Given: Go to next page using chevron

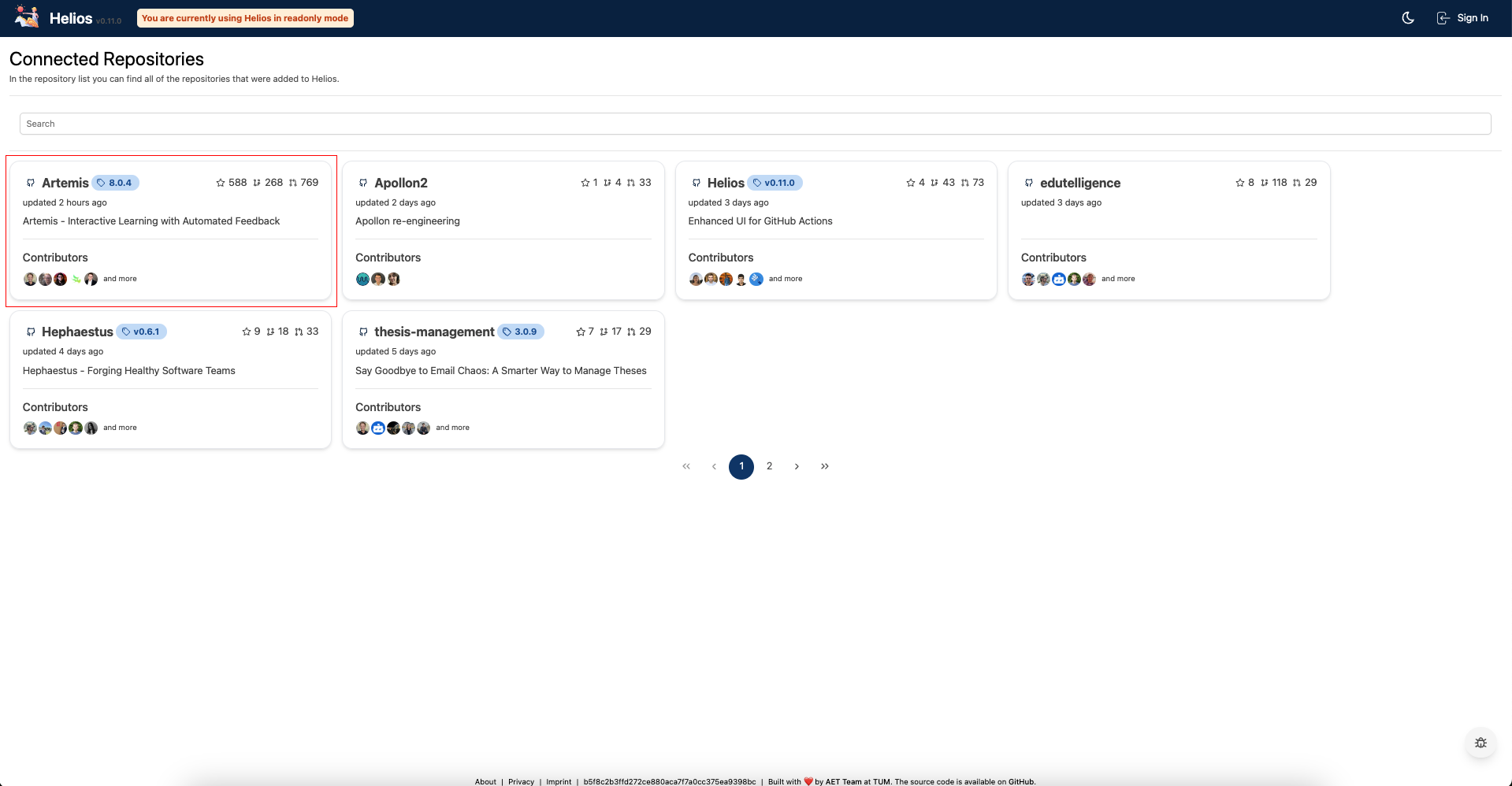Looking at the screenshot, I should (797, 466).
